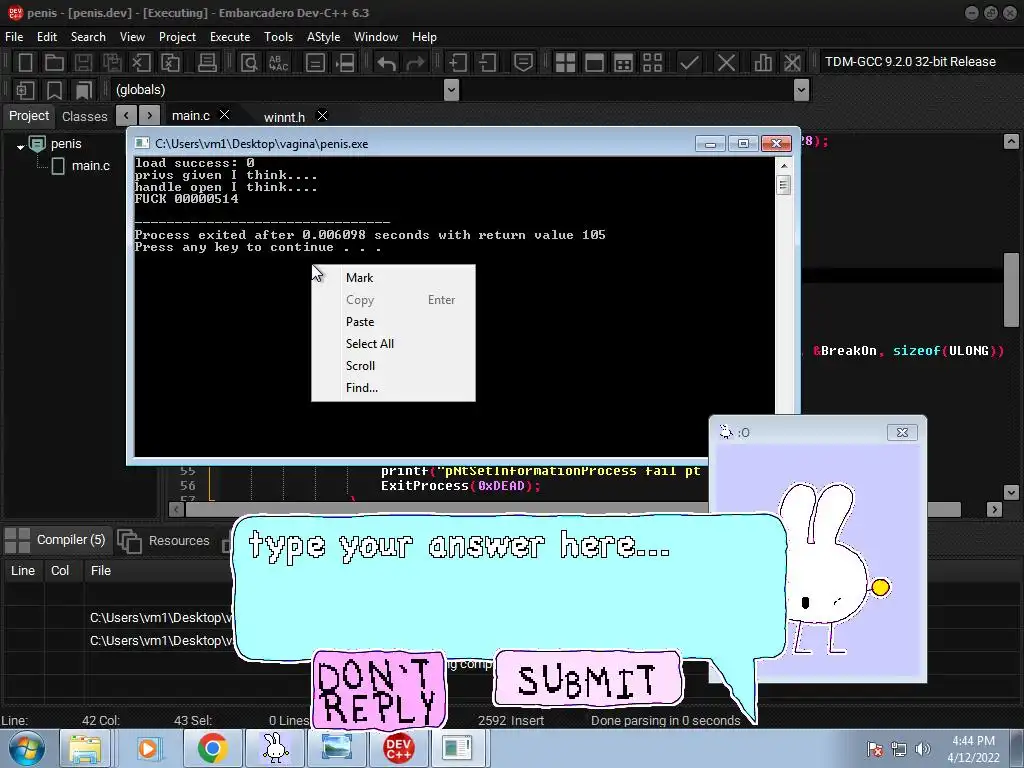Open the taskbar File Explorer icon
The image size is (1024, 768).
(x=85, y=748)
